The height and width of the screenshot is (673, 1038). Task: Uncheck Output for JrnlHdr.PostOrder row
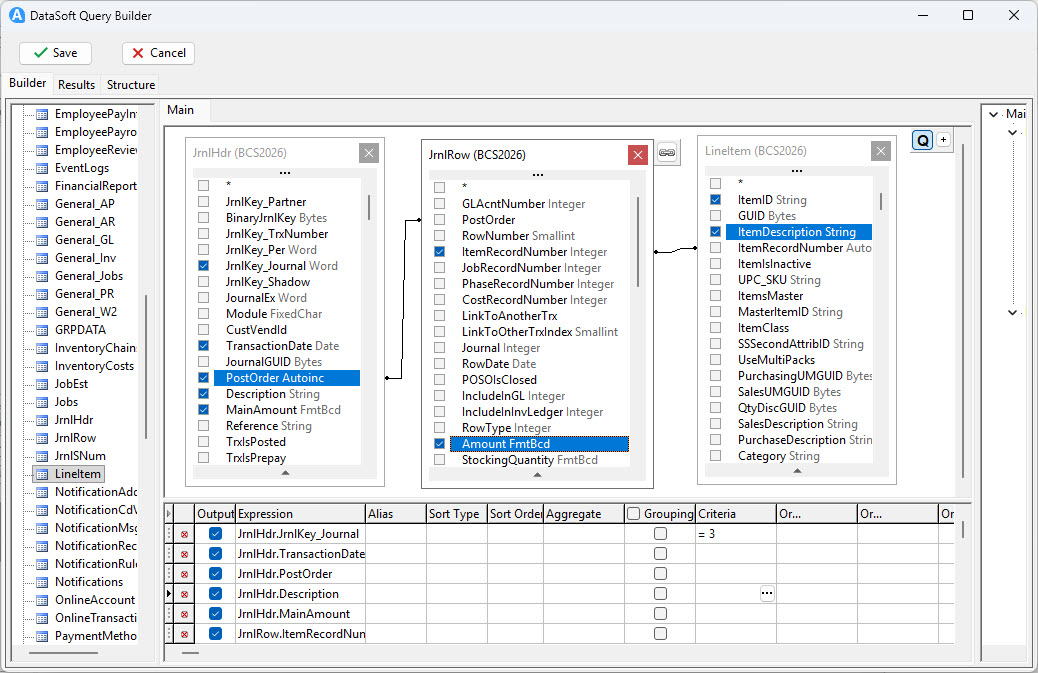pos(215,574)
